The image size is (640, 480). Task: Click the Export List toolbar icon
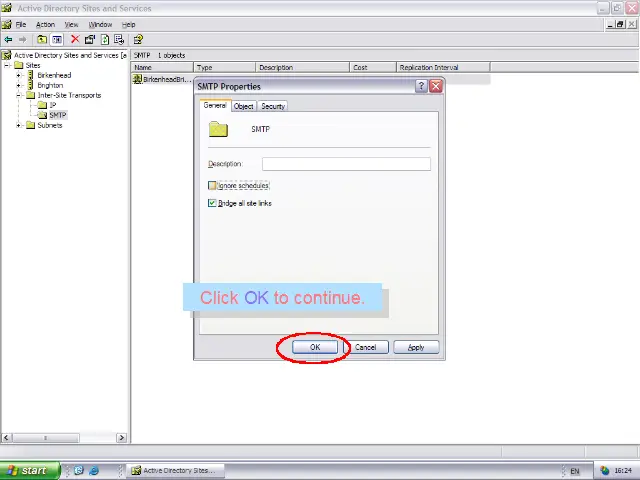[119, 40]
